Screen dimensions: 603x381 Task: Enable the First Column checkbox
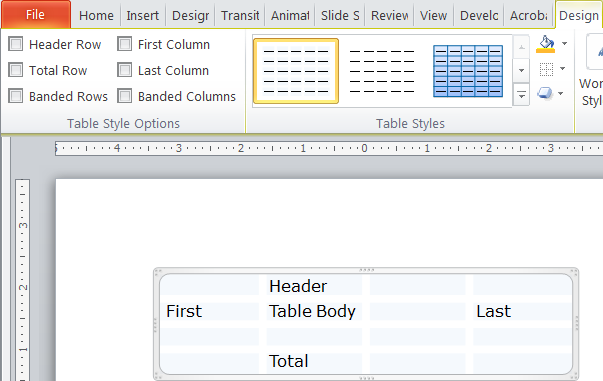pyautogui.click(x=125, y=44)
